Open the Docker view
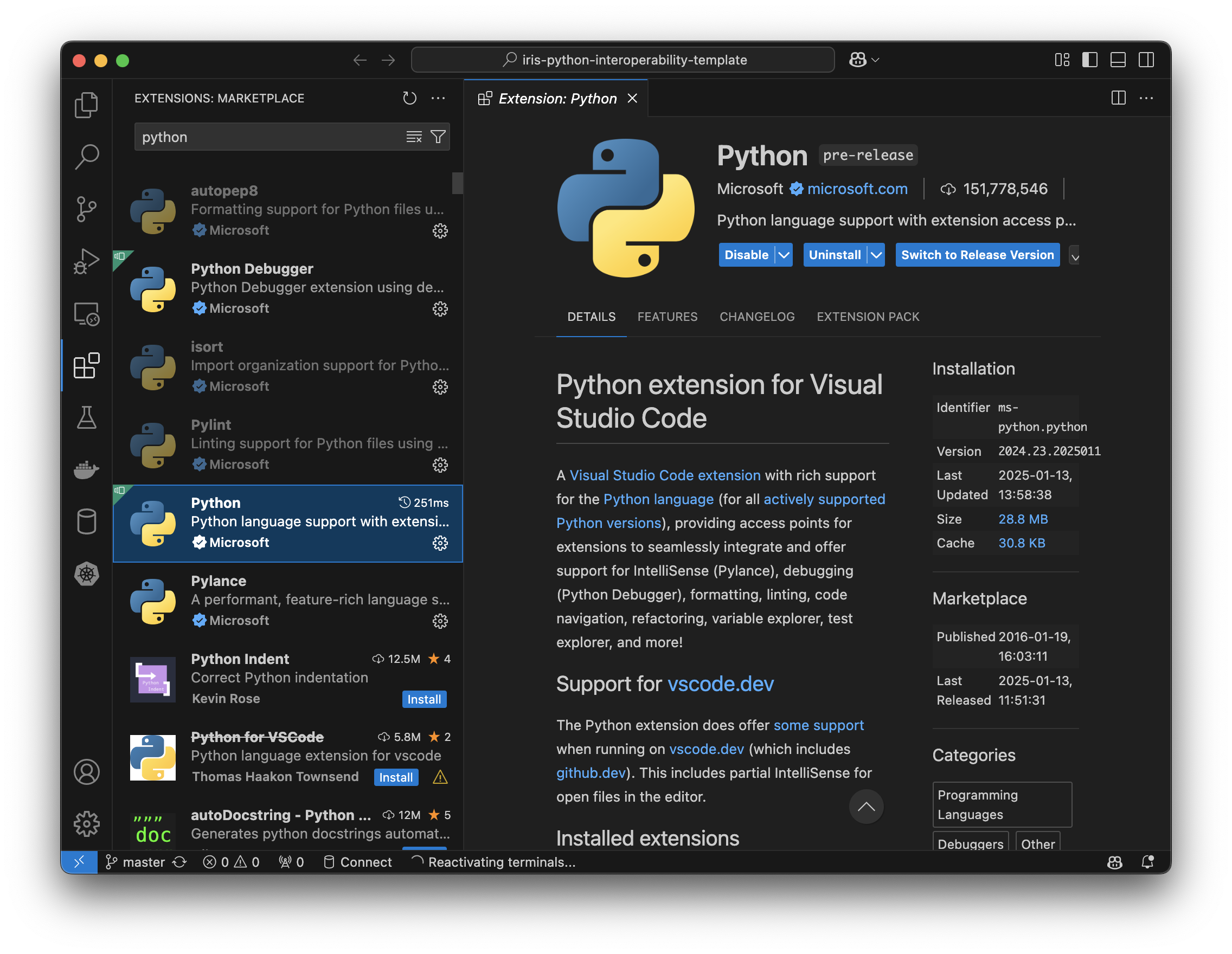 pyautogui.click(x=86, y=469)
